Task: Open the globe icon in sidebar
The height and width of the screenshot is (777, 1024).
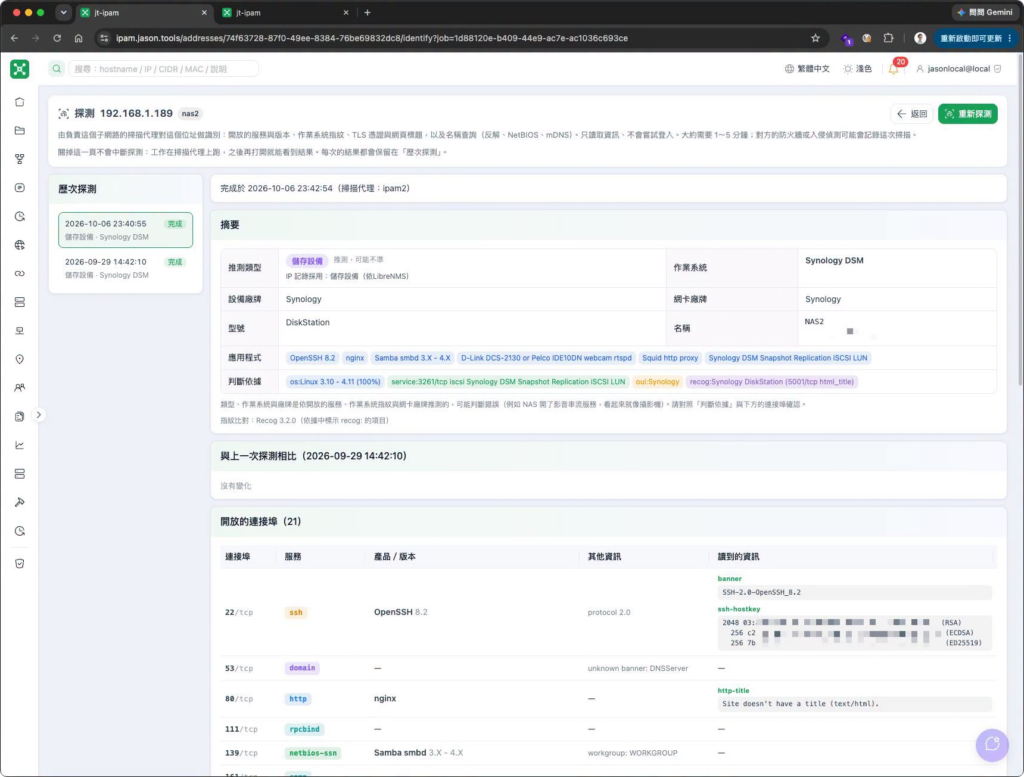Action: pos(20,245)
